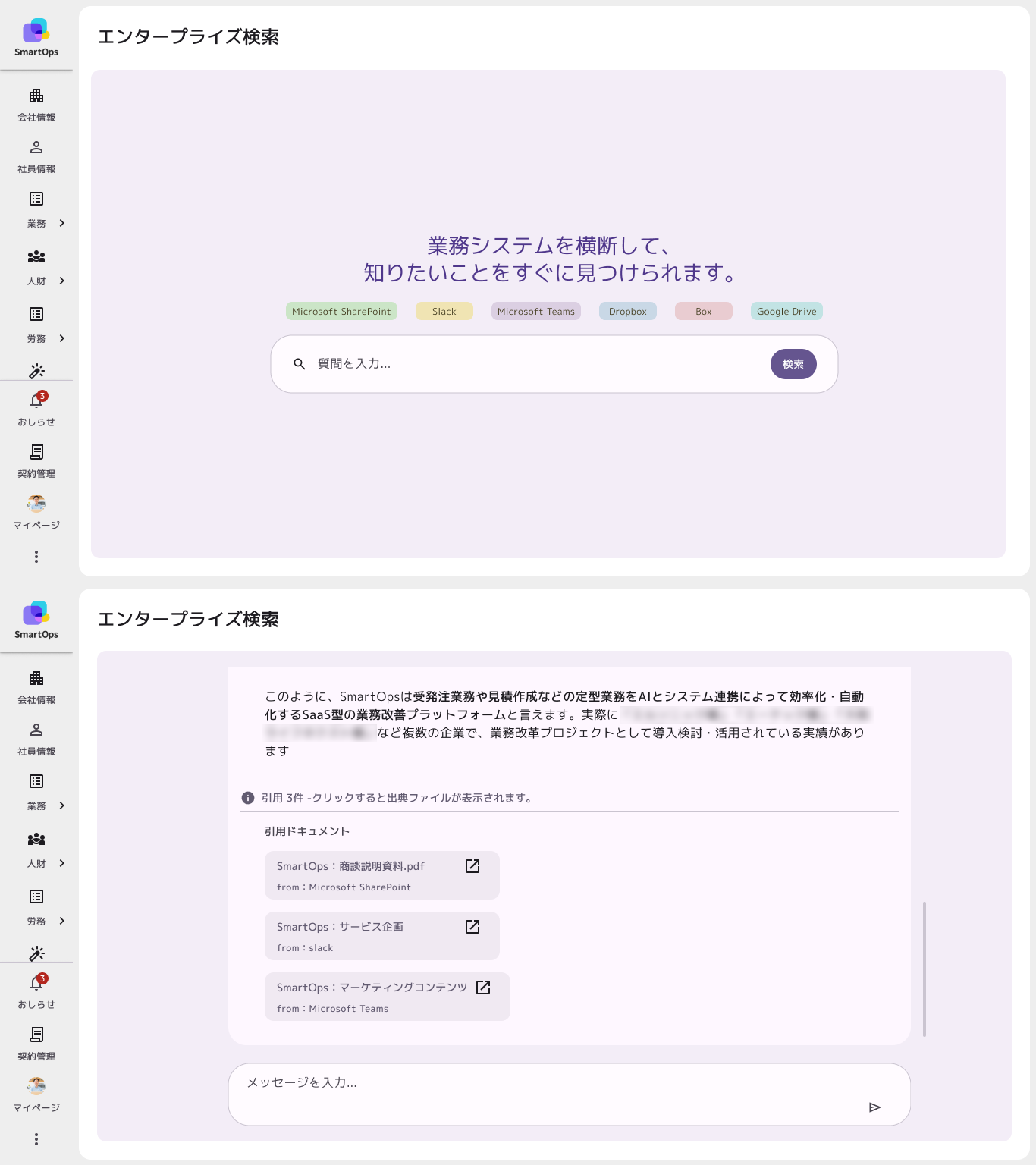The image size is (1036, 1165).
Task: Open 契約管理 document icon in bottom sidebar
Action: (36, 1035)
